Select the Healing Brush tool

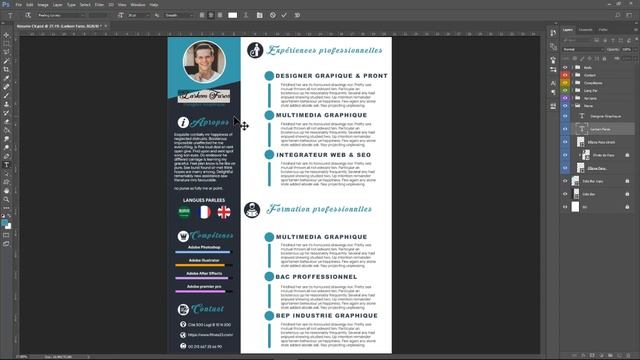pos(6,87)
